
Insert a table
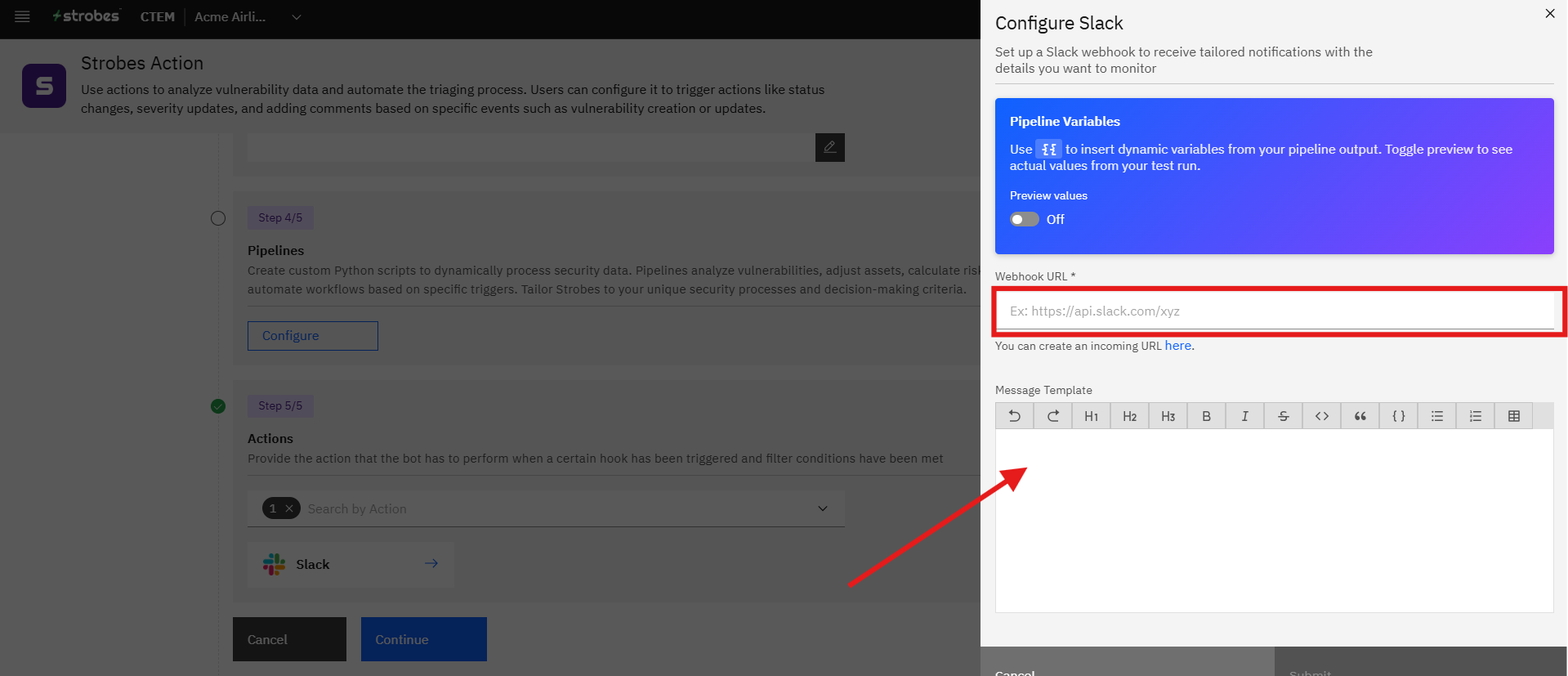tap(1514, 416)
